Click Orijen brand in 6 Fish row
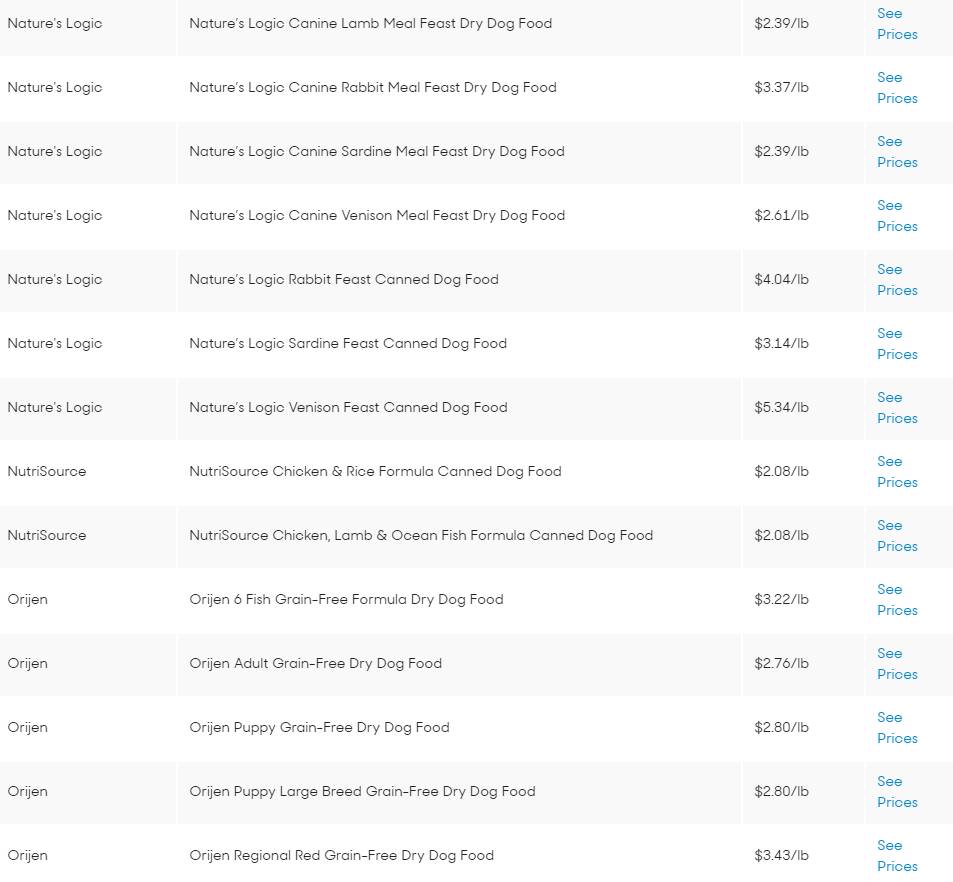The width and height of the screenshot is (953, 882). 27,599
